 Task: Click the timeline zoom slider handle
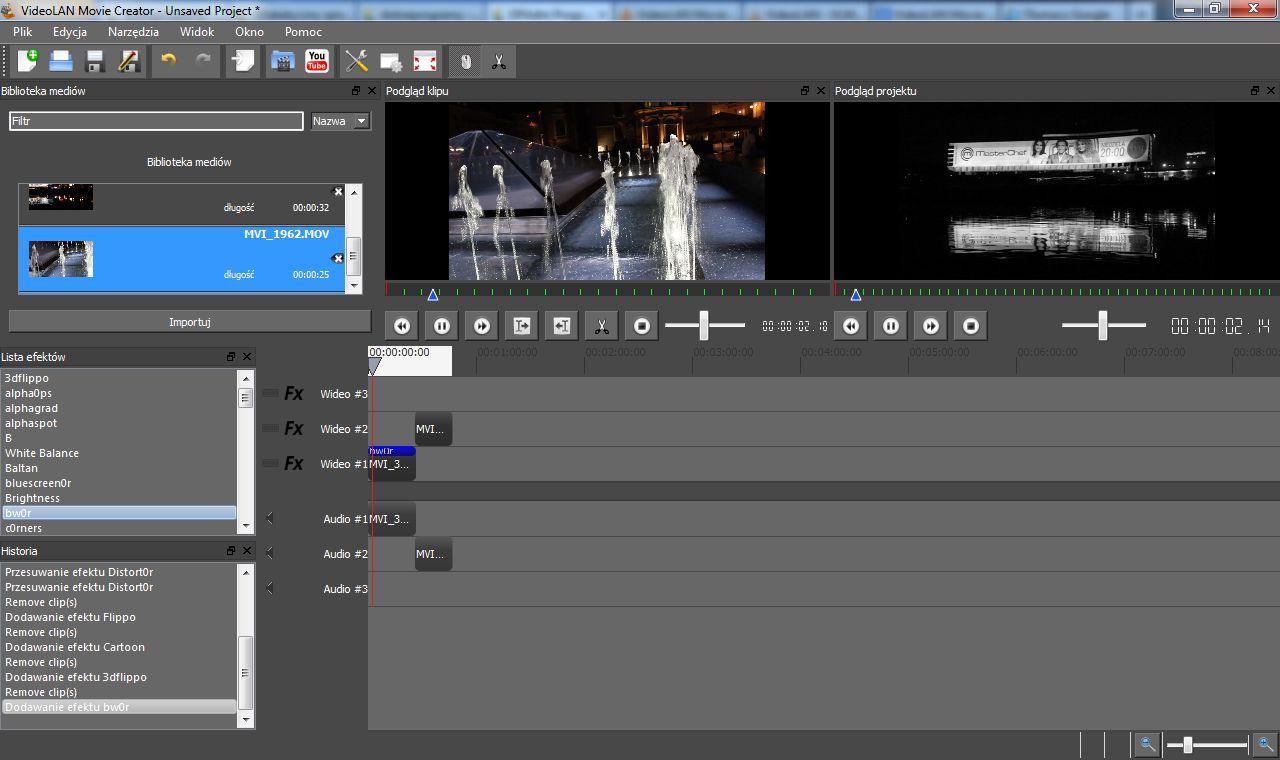click(1187, 745)
